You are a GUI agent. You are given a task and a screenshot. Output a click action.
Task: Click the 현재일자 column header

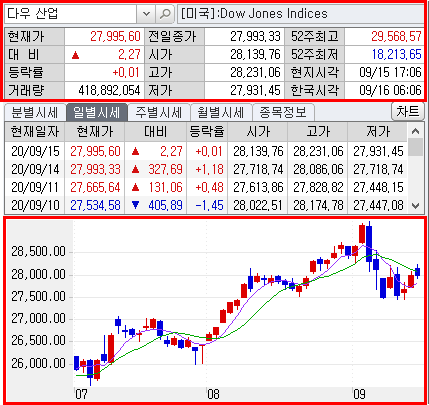35,132
